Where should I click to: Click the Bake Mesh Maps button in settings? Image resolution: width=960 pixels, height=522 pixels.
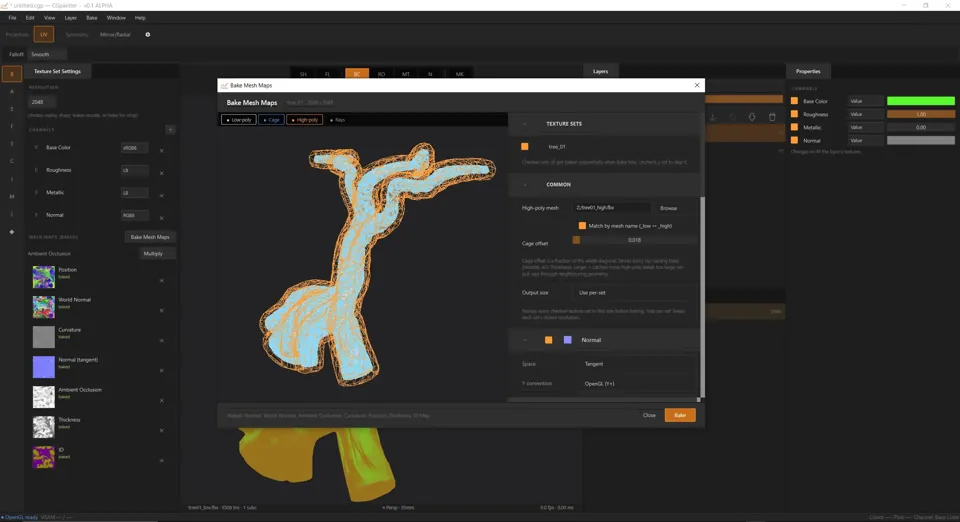pos(150,237)
